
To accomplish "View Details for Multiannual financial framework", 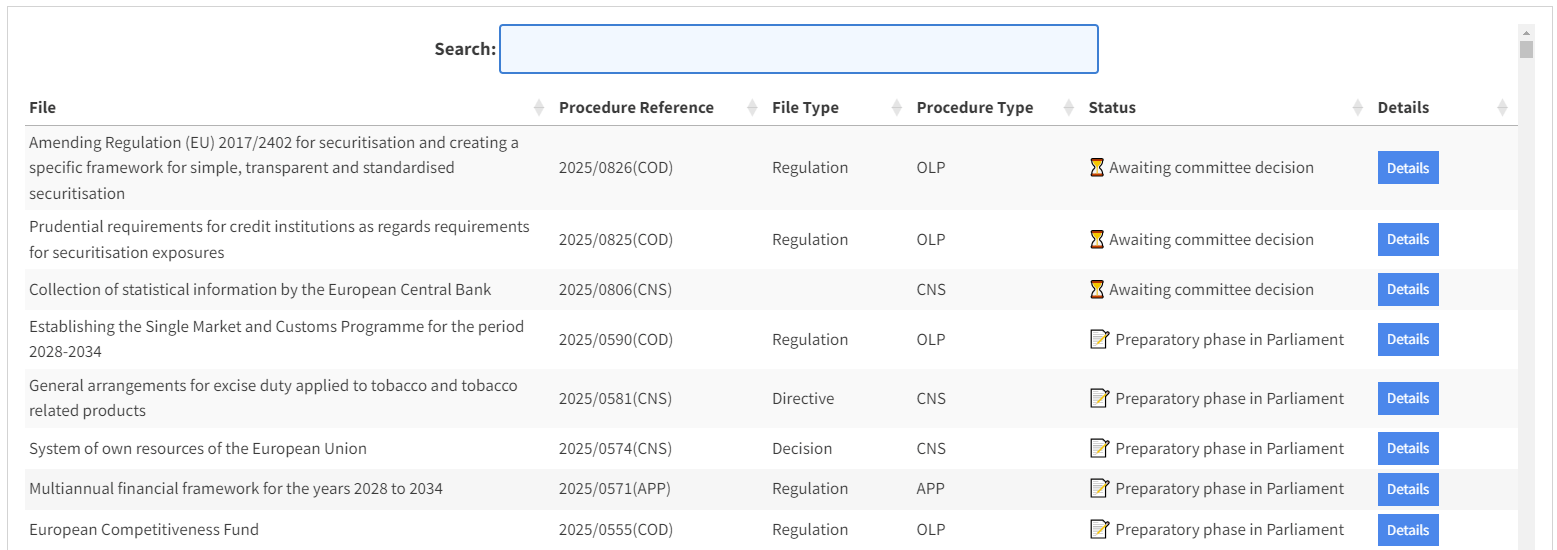I will click(x=1407, y=489).
